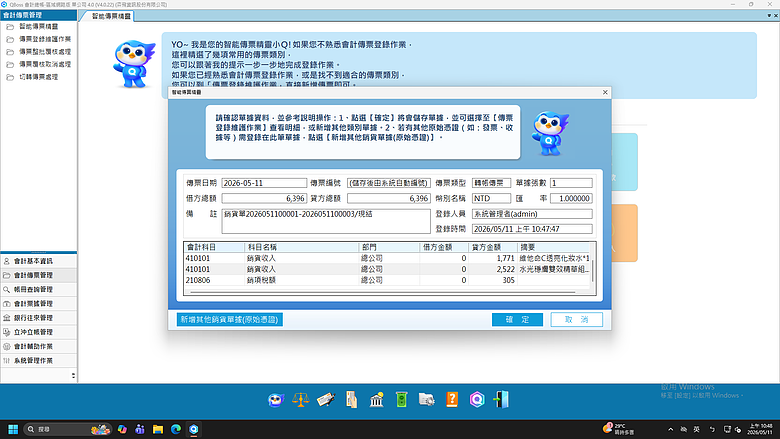Click the 部門 column header

coord(389,247)
